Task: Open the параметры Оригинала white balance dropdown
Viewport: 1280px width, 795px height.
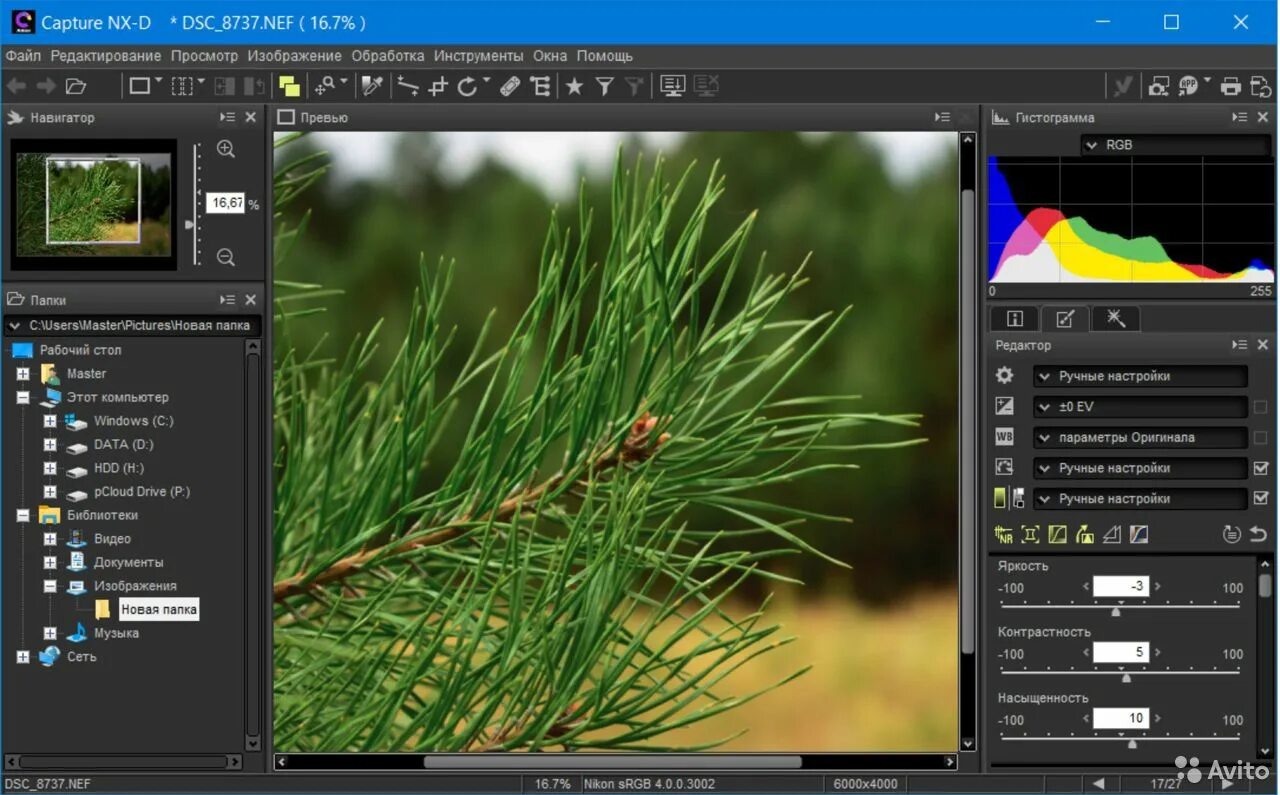Action: [1140, 438]
